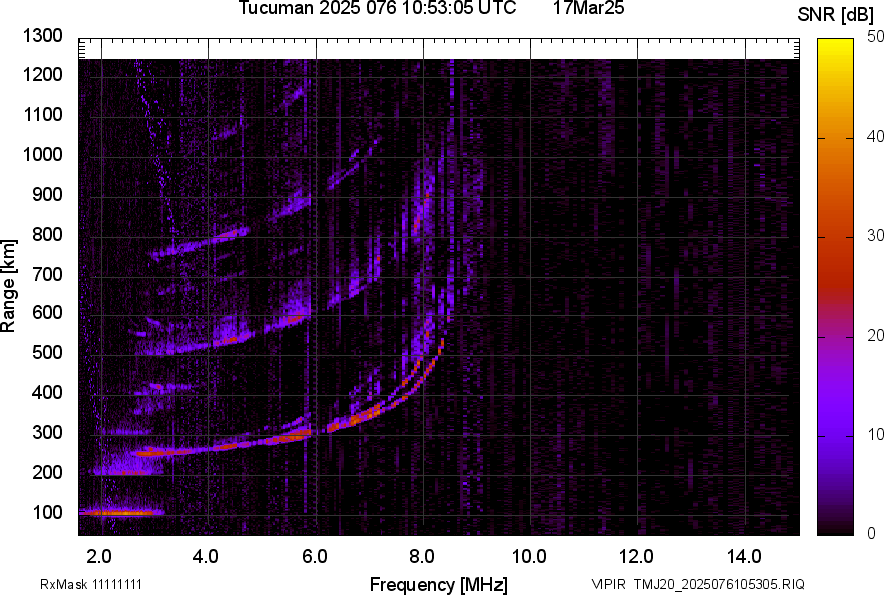Click the 8.0 frequency tick label
Viewport: 884px width, 595px height.
pyautogui.click(x=421, y=555)
